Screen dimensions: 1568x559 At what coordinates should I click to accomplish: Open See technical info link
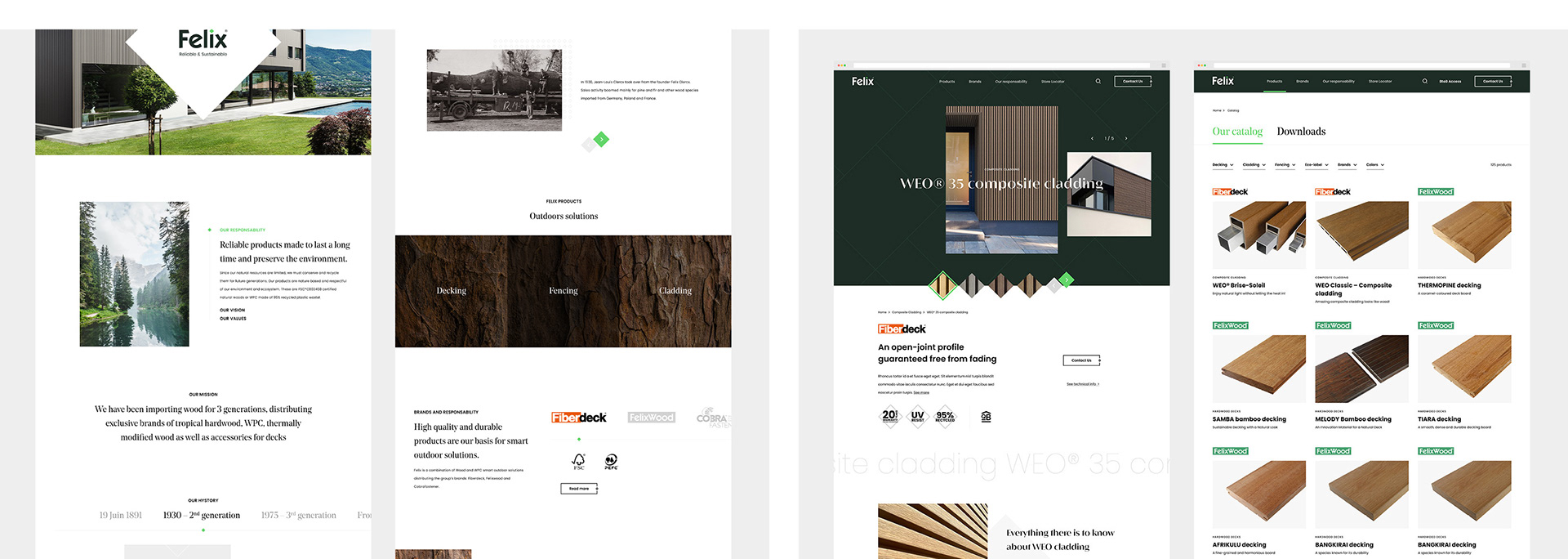pos(1083,384)
